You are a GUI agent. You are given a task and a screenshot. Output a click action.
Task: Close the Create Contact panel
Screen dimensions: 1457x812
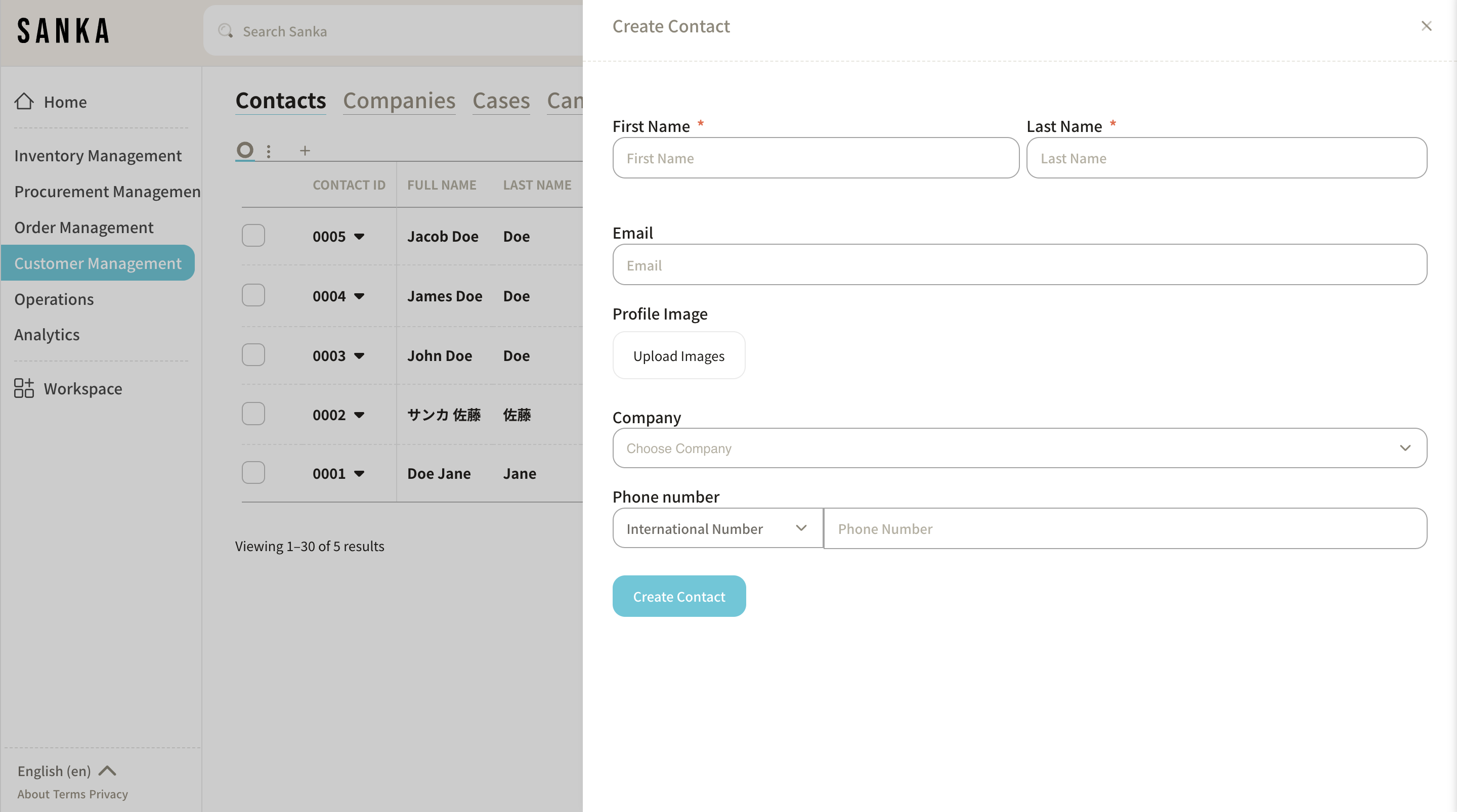[x=1426, y=26]
